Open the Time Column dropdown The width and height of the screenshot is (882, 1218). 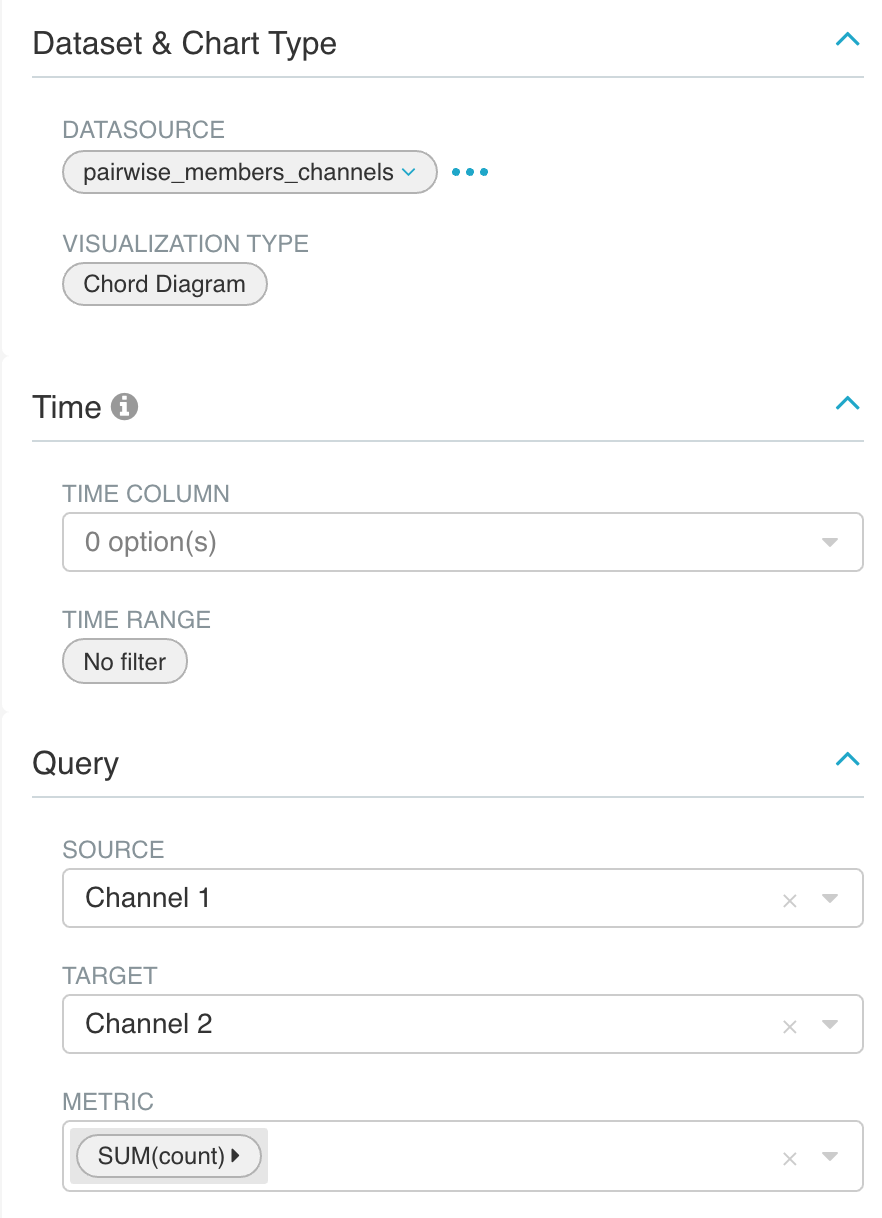coord(462,542)
